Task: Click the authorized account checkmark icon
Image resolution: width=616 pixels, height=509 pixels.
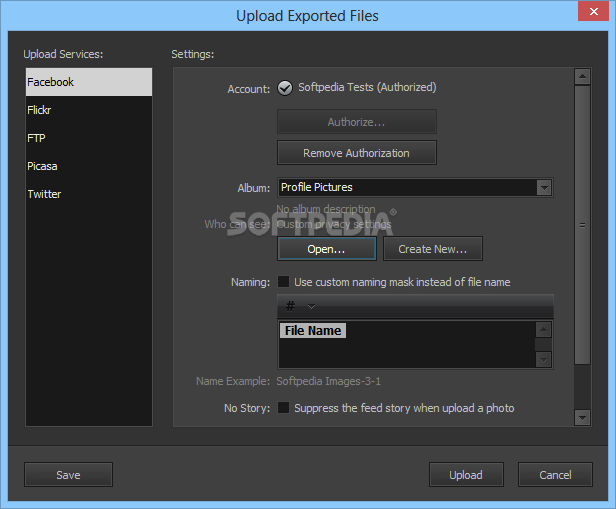Action: [285, 88]
